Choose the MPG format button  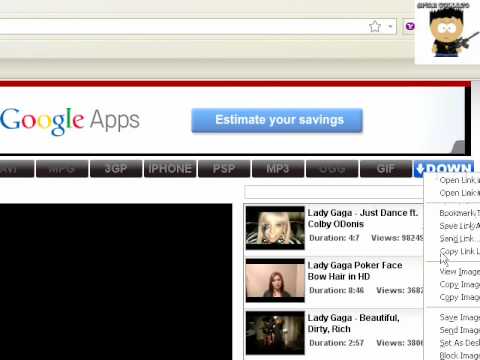click(62, 169)
